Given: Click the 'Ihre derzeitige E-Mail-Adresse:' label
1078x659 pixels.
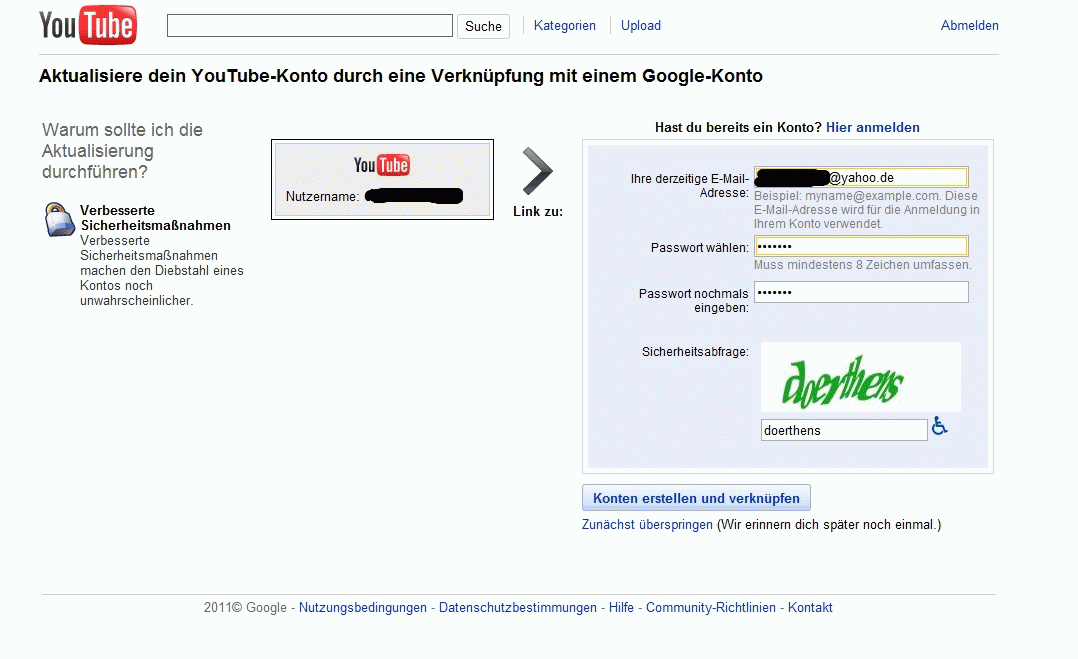Looking at the screenshot, I should (690, 186).
